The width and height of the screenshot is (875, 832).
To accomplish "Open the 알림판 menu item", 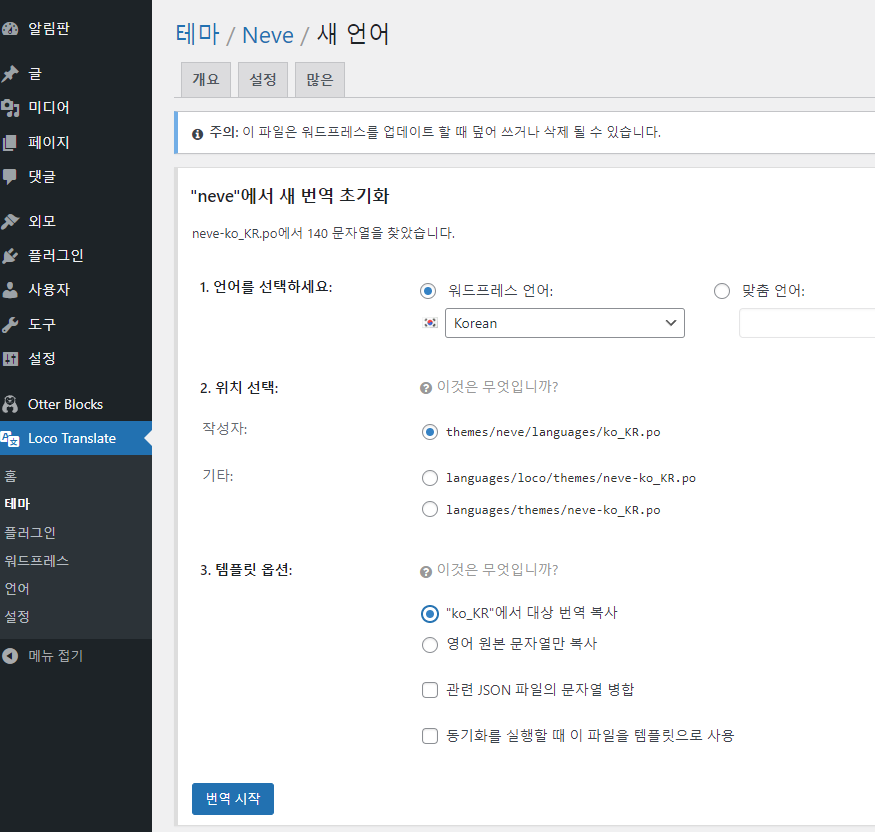I will coord(76,29).
